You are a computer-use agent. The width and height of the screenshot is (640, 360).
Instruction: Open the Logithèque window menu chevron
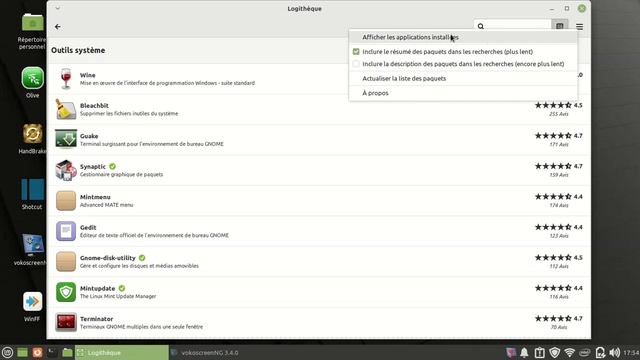point(58,8)
